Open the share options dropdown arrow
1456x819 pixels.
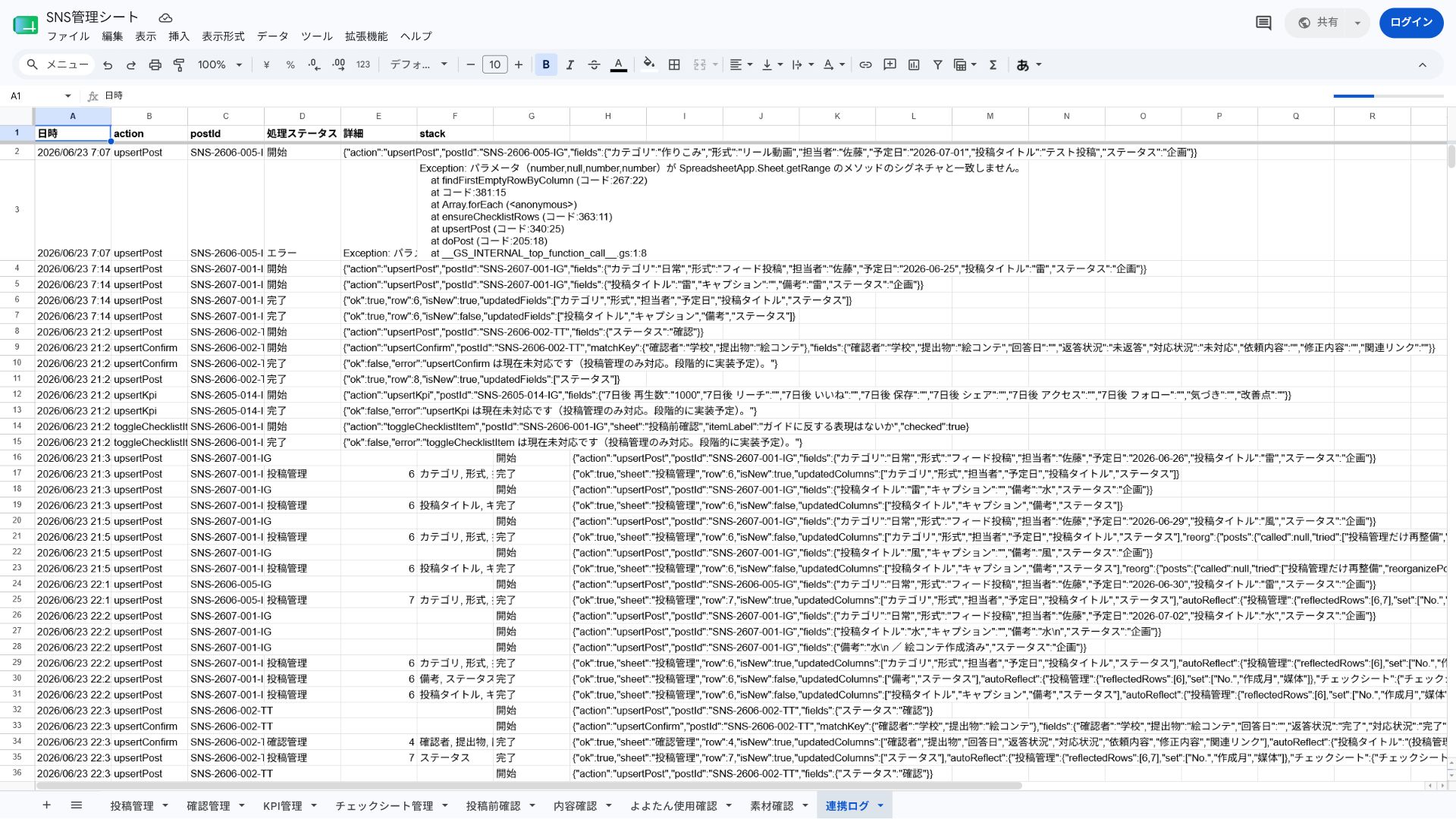coord(1357,23)
